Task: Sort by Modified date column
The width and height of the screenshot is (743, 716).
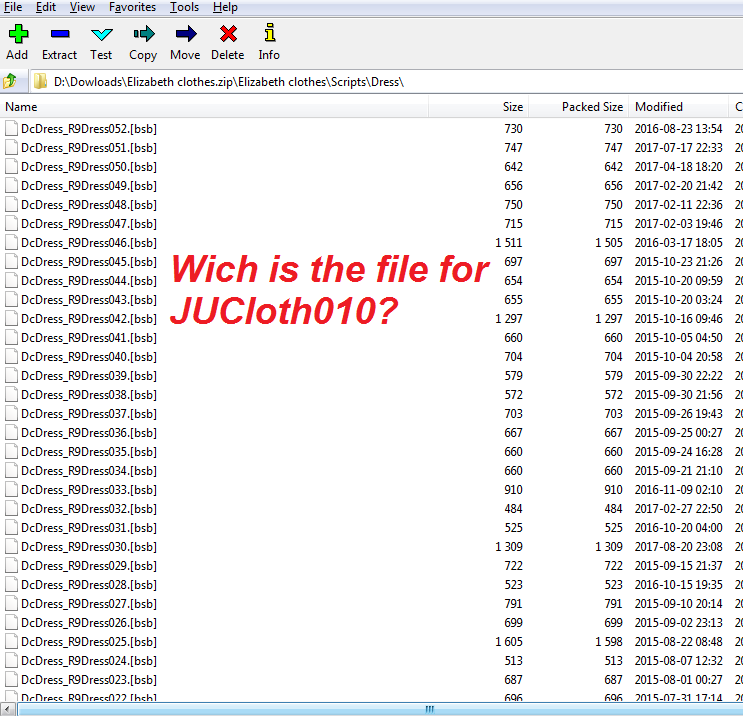Action: [659, 107]
